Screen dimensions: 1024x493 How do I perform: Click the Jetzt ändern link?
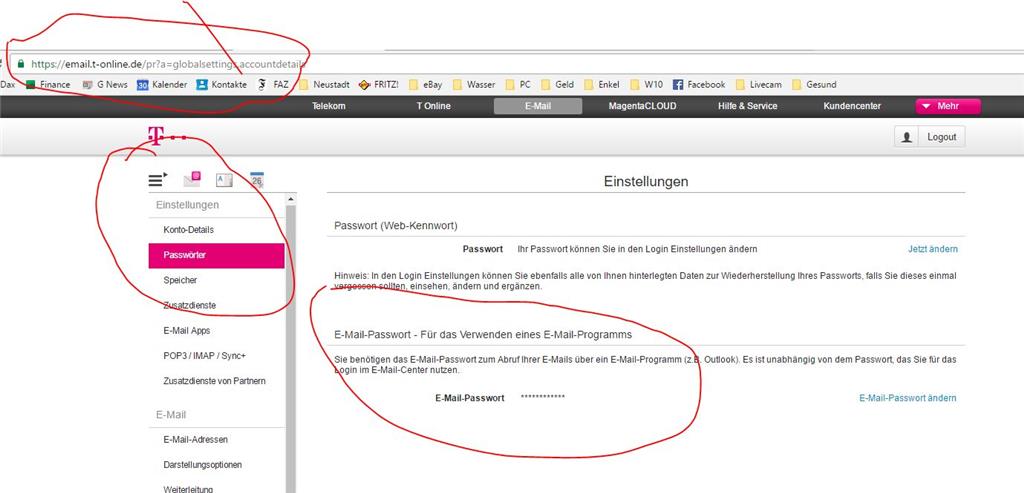(933, 249)
